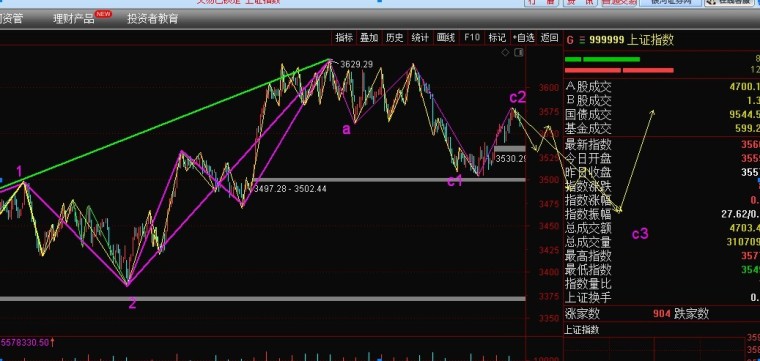Open the 指标 indicator toolbar button
The width and height of the screenshot is (760, 361).
[x=344, y=38]
